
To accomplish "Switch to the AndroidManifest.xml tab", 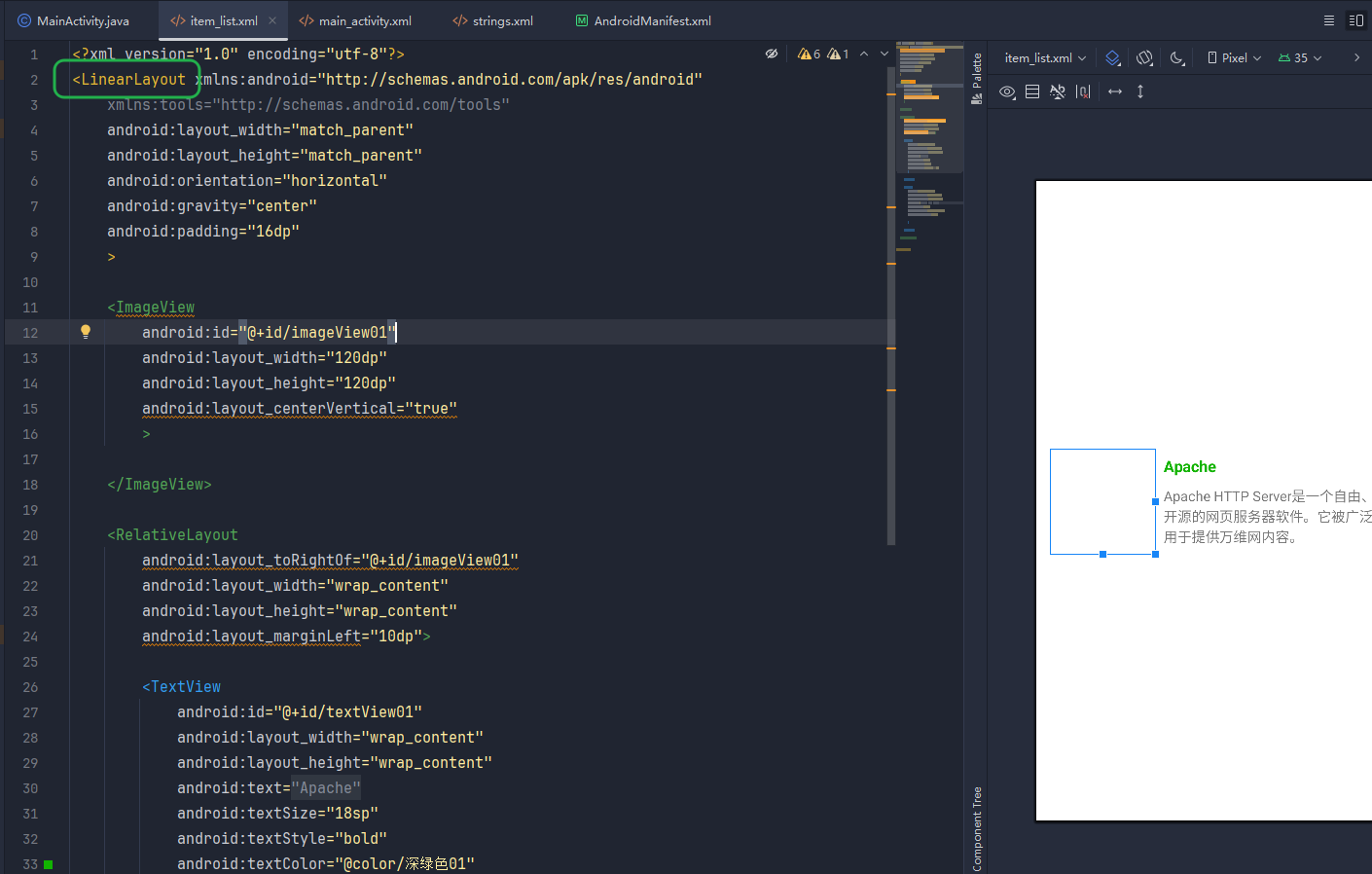I will [x=643, y=20].
